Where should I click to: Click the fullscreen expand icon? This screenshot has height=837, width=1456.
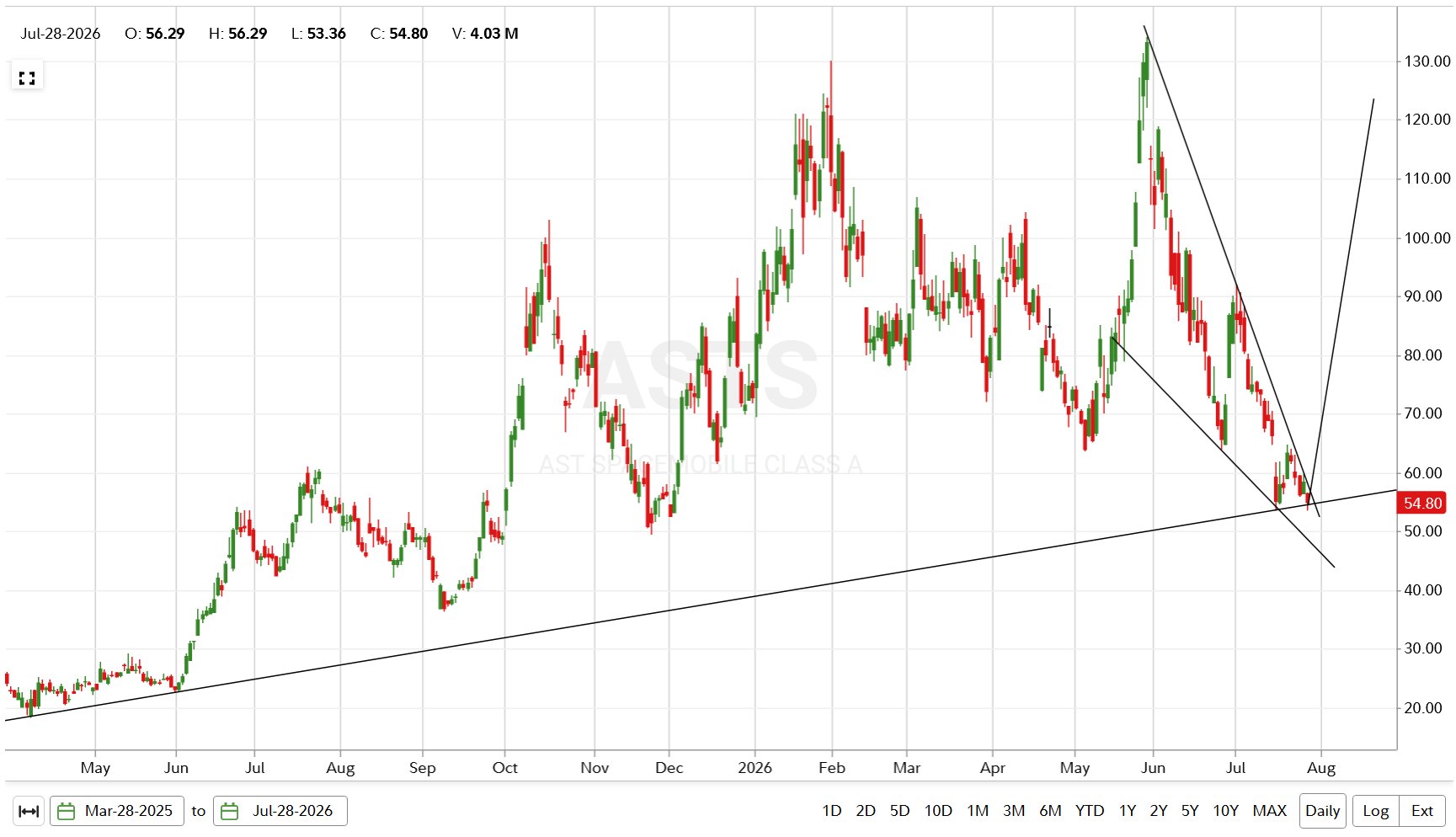[x=27, y=78]
